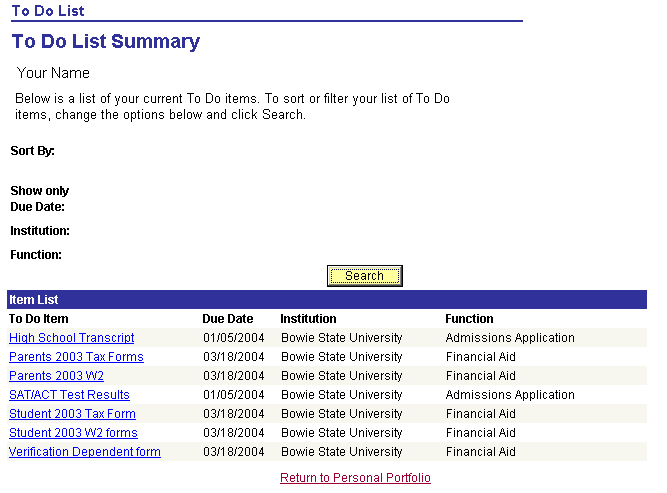Select the Parents 2003 W2 link
Screen dimensions: 667x493
56,376
